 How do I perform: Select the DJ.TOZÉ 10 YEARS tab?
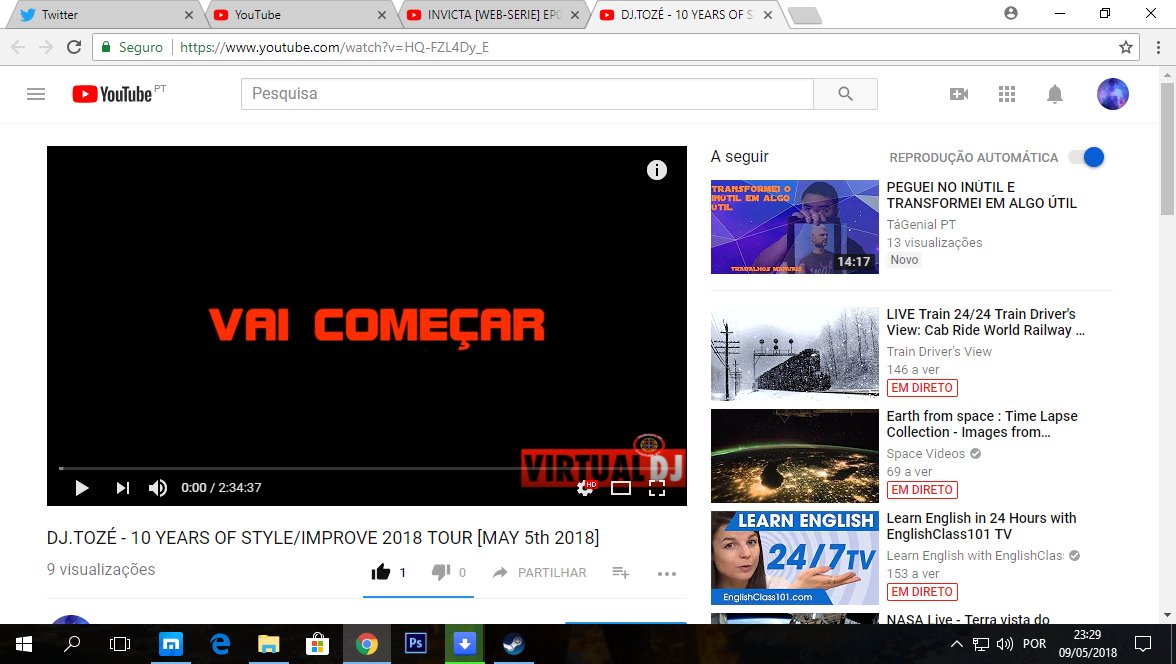coord(684,15)
